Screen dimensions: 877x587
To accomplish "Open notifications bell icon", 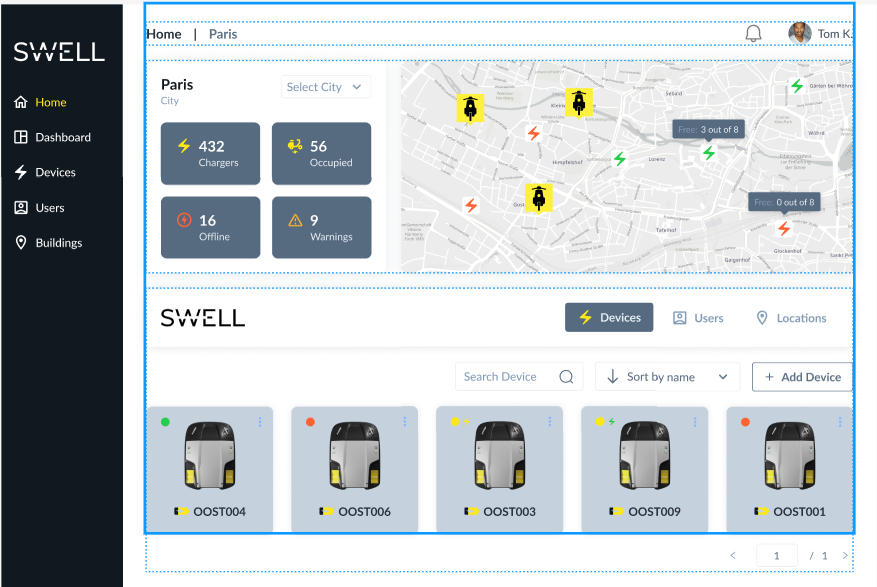I will pos(753,34).
